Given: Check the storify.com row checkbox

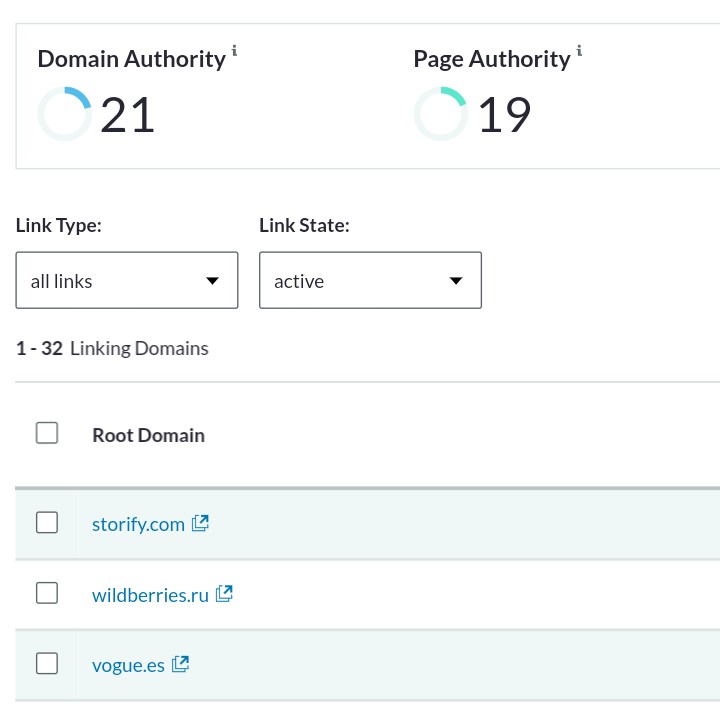Looking at the screenshot, I should (47, 523).
